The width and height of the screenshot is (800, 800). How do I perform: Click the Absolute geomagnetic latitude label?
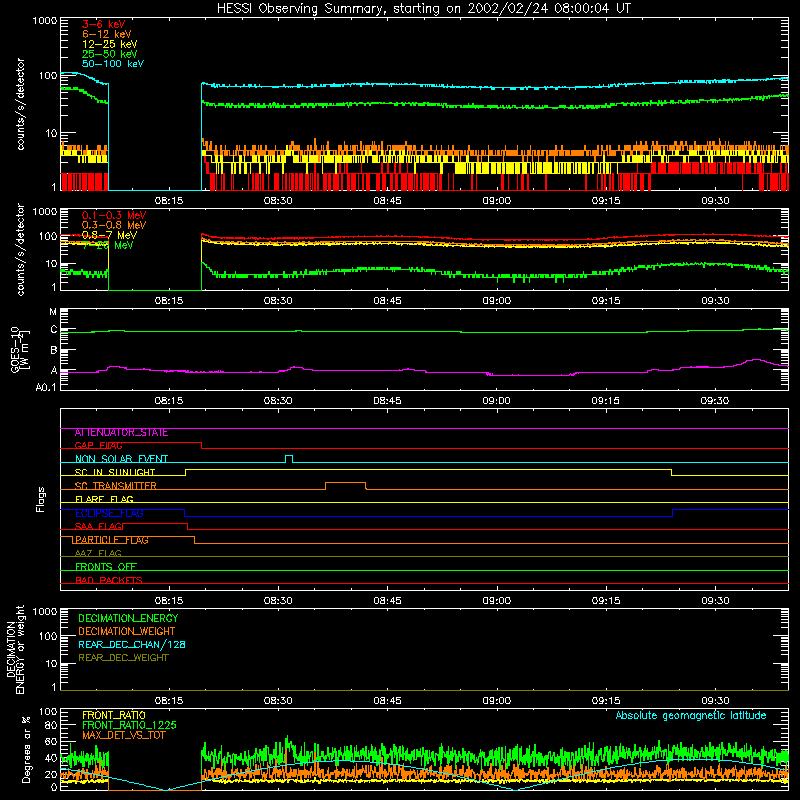click(691, 716)
